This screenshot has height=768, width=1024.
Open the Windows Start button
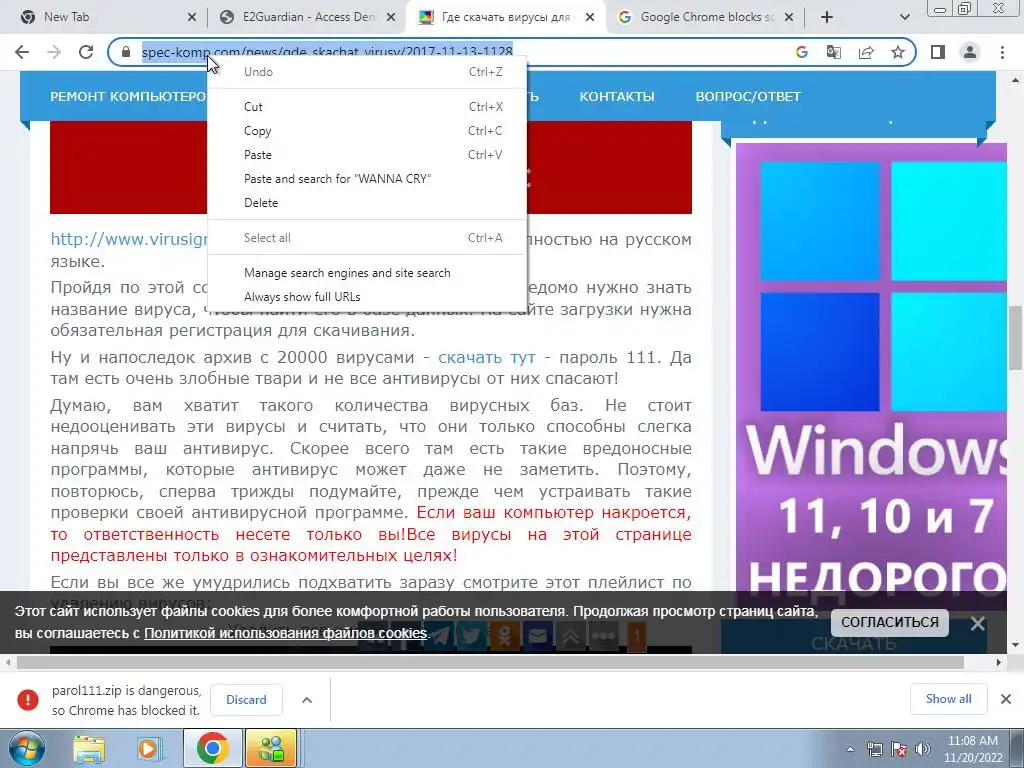(x=27, y=748)
